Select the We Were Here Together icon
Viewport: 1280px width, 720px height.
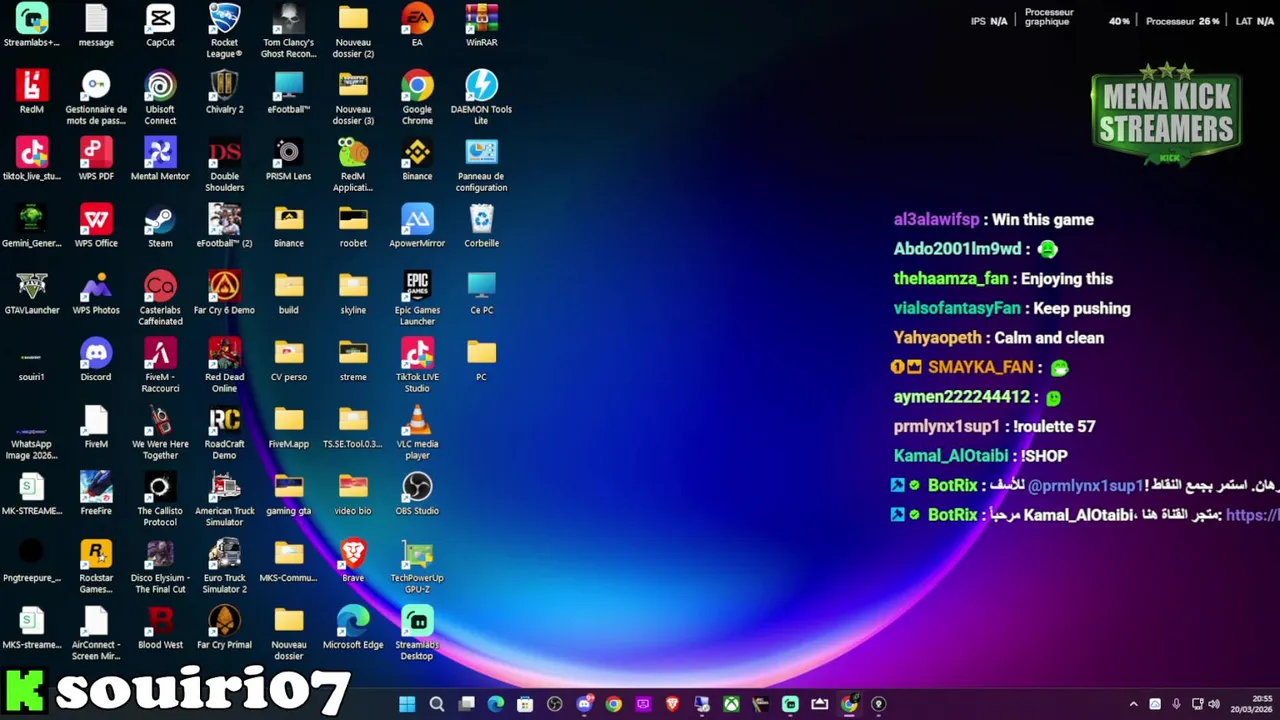[x=160, y=432]
